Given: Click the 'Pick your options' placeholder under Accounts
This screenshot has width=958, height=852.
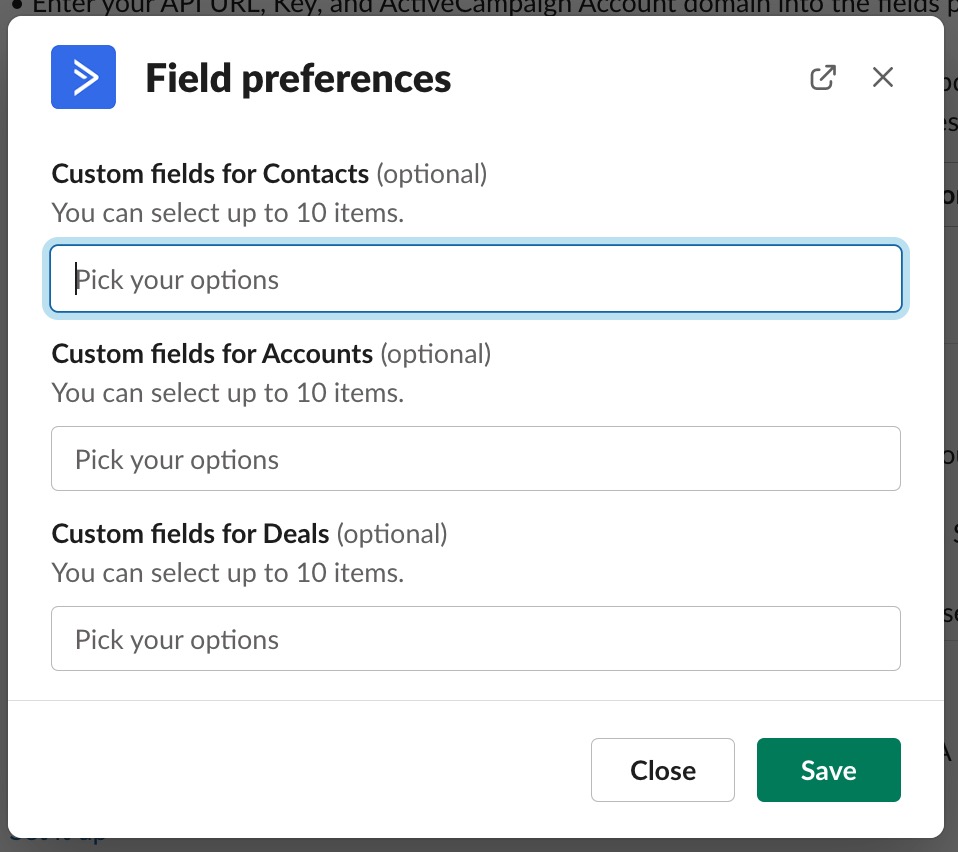Looking at the screenshot, I should click(x=177, y=458).
